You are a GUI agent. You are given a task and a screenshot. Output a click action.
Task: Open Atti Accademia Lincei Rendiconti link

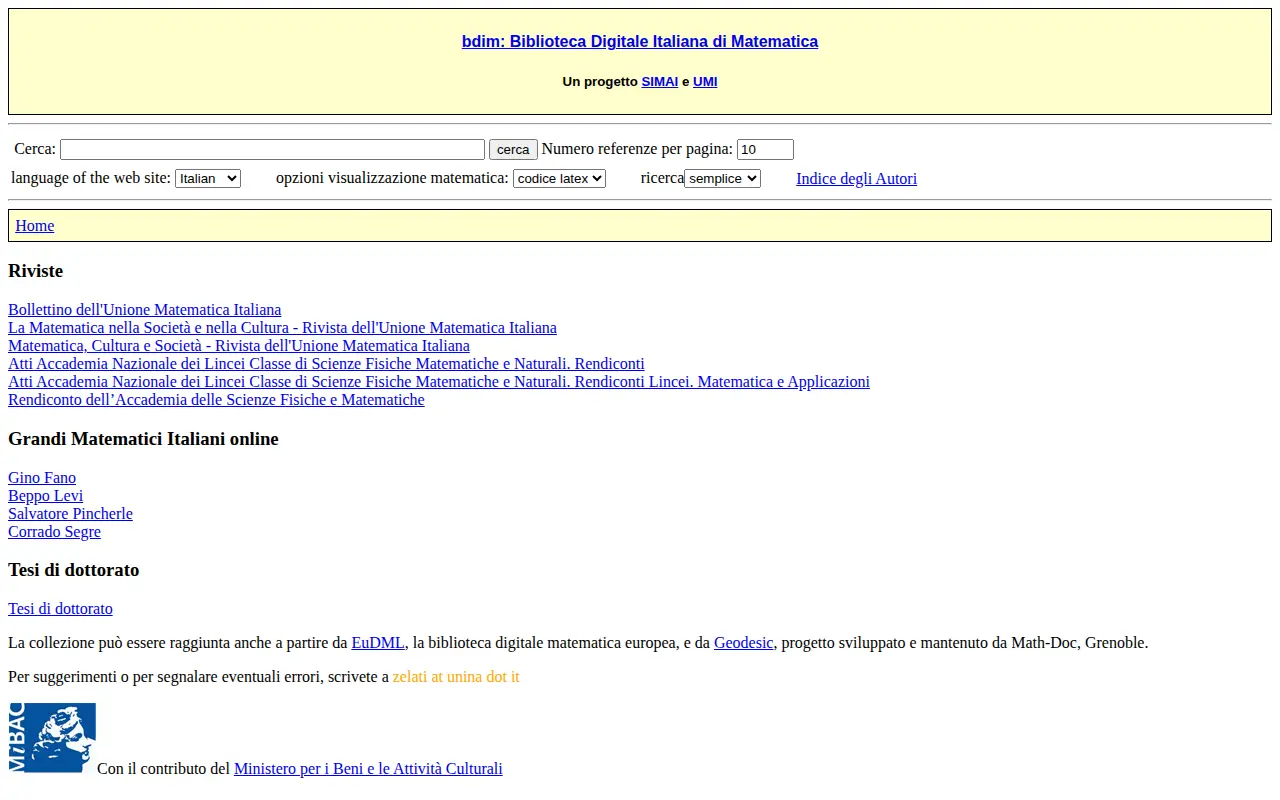[326, 364]
